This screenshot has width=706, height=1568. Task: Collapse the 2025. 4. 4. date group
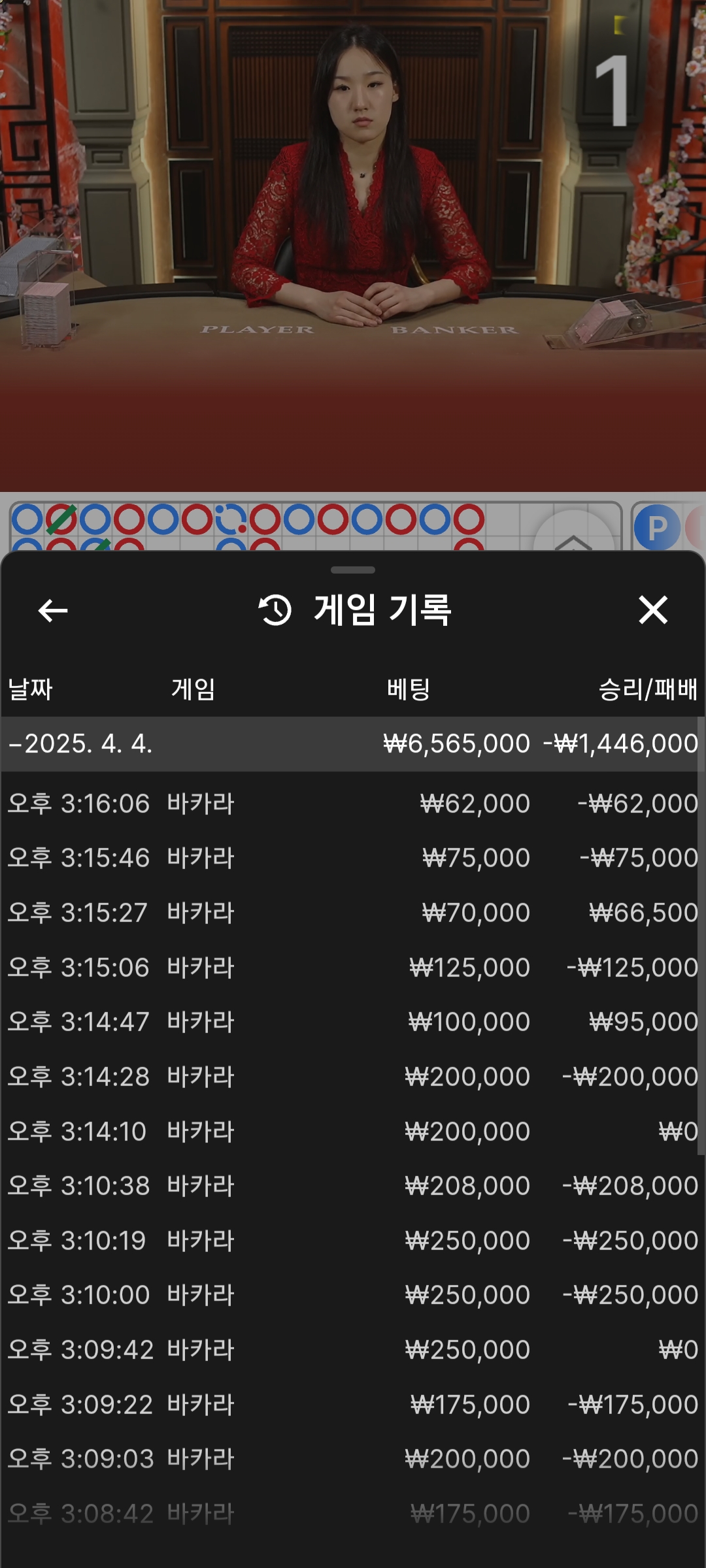[x=16, y=744]
